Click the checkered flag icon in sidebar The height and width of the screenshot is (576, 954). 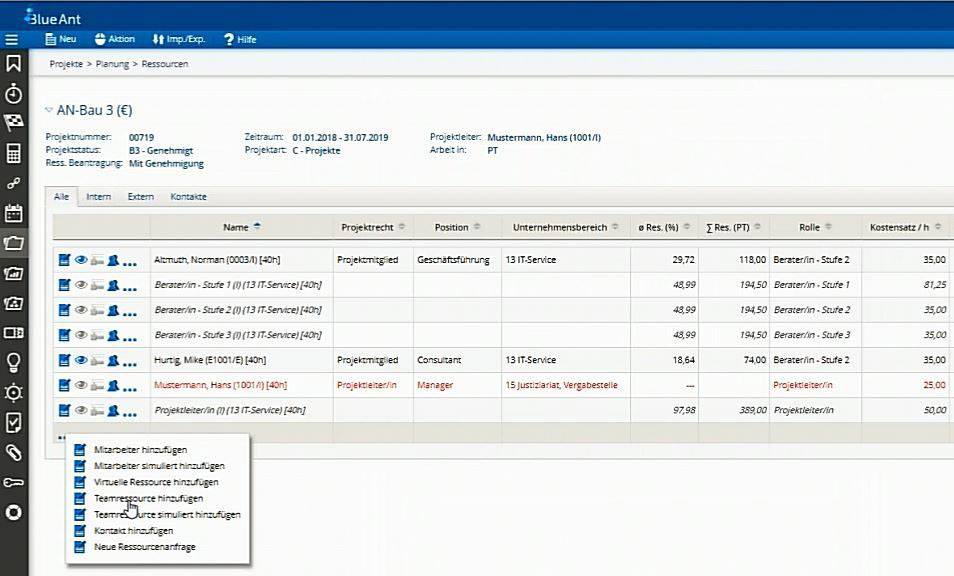tap(13, 123)
